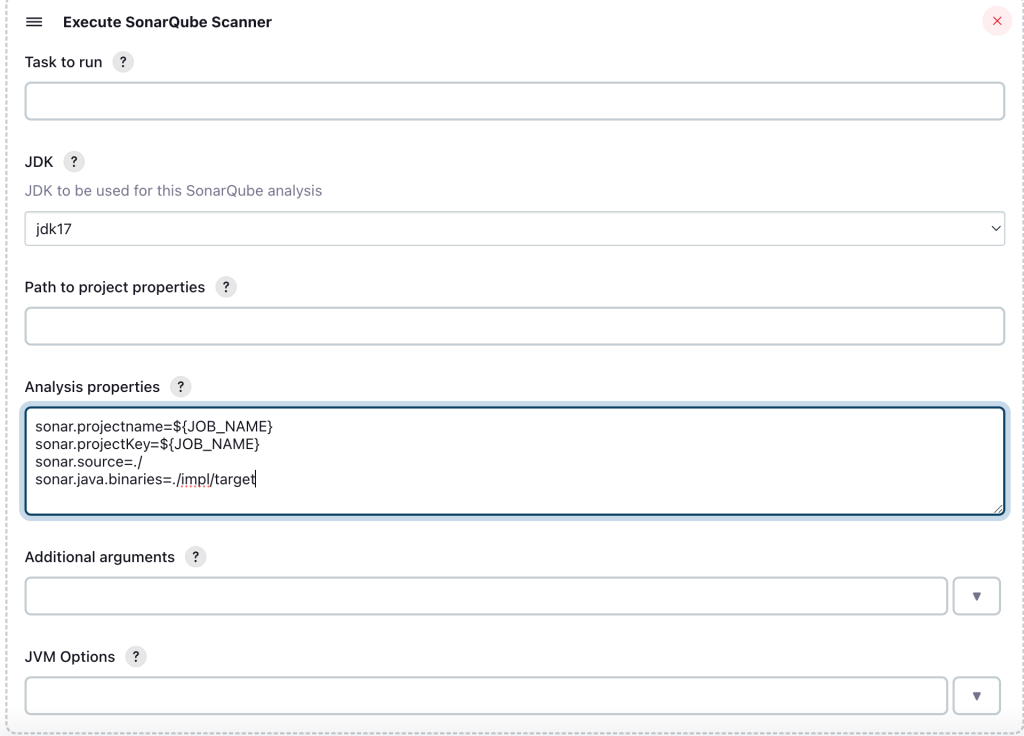Expand the JVM Options field arrow
1024x736 pixels.
pos(976,696)
